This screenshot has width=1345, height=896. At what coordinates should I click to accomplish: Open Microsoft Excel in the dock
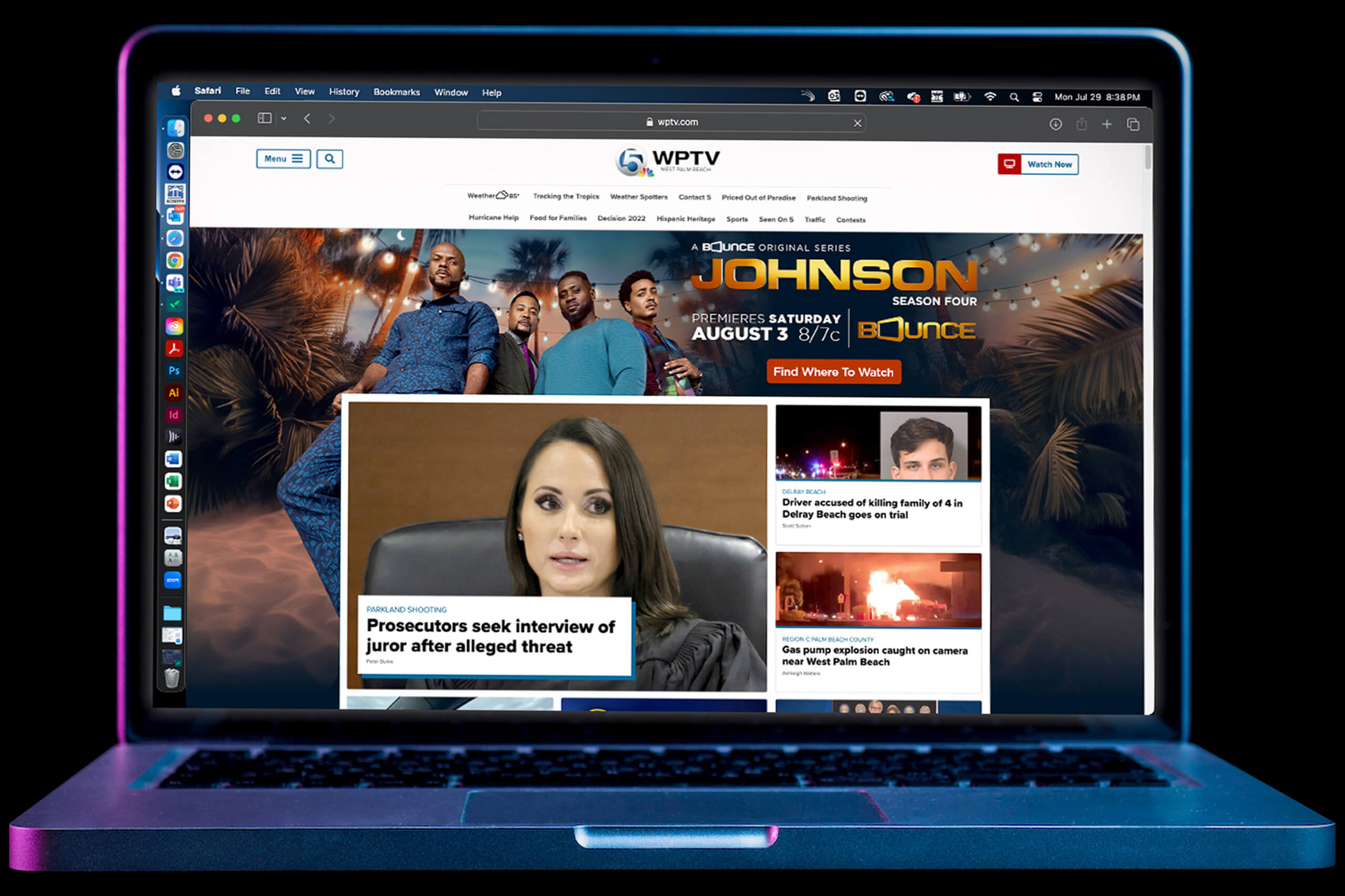(173, 481)
